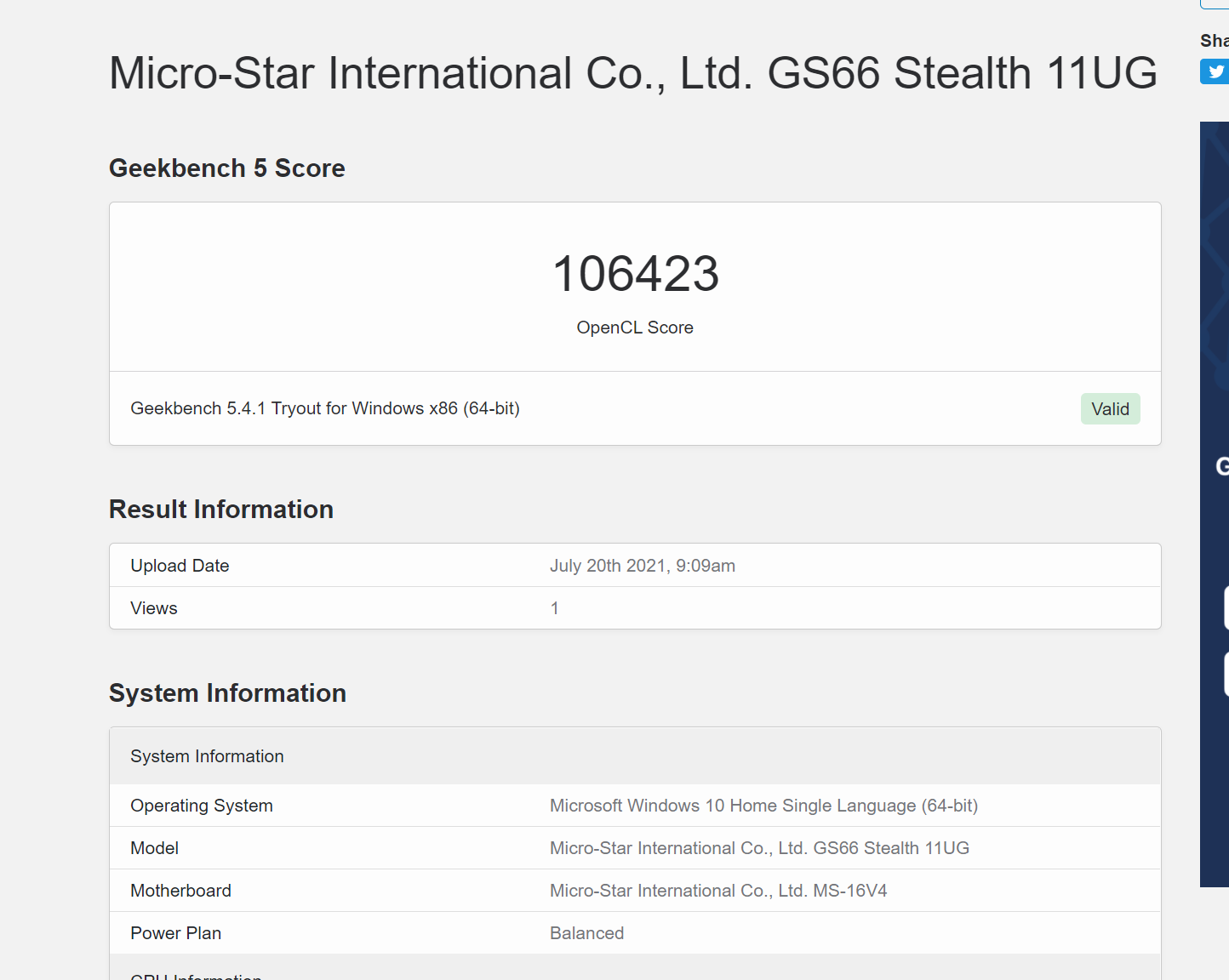Click Geekbench 5.4.1 Tryout version text
The height and width of the screenshot is (980, 1229).
(325, 408)
